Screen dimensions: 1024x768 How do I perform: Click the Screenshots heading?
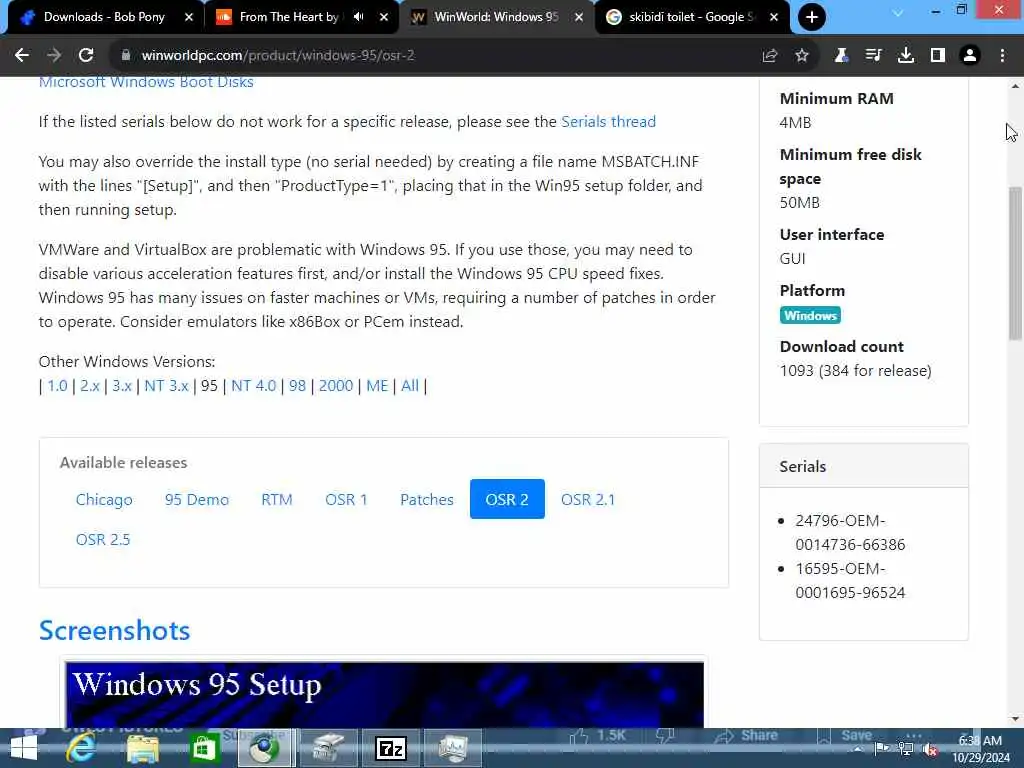tap(114, 631)
